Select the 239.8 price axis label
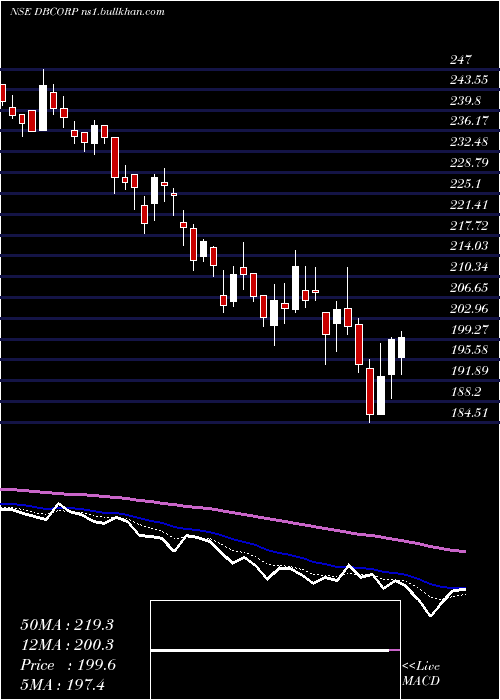 (465, 101)
